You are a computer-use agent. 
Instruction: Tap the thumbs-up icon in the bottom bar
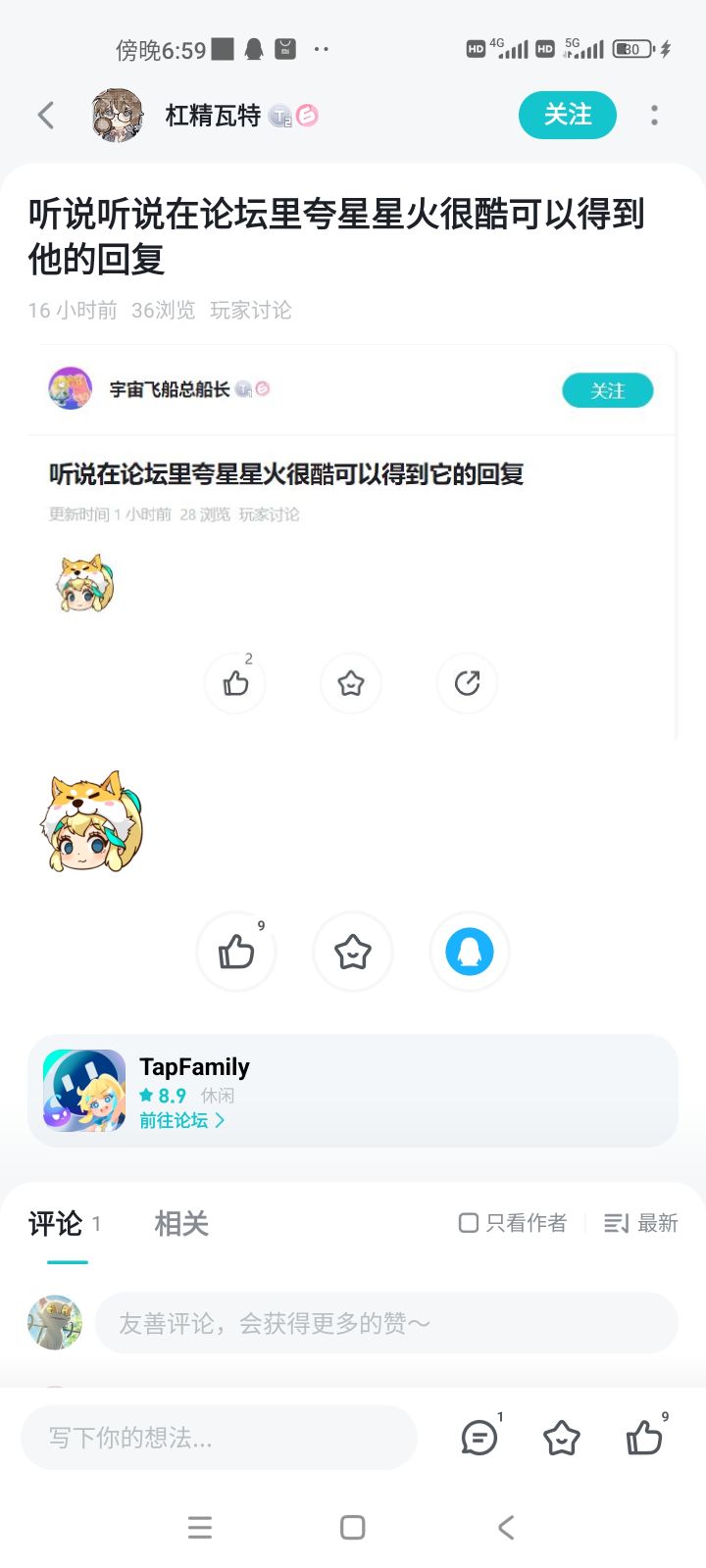tap(644, 1438)
